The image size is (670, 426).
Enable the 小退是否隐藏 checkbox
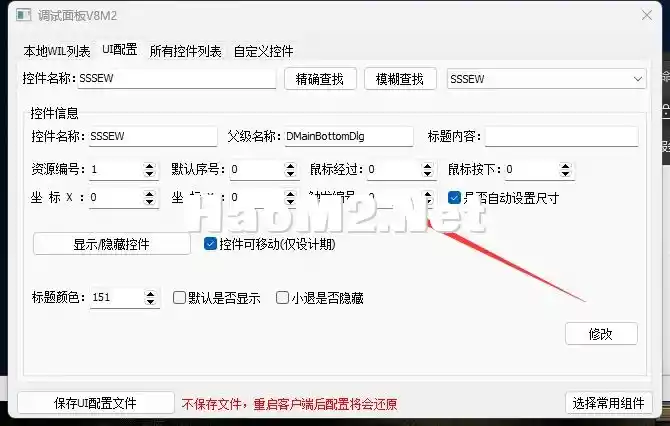click(x=282, y=297)
